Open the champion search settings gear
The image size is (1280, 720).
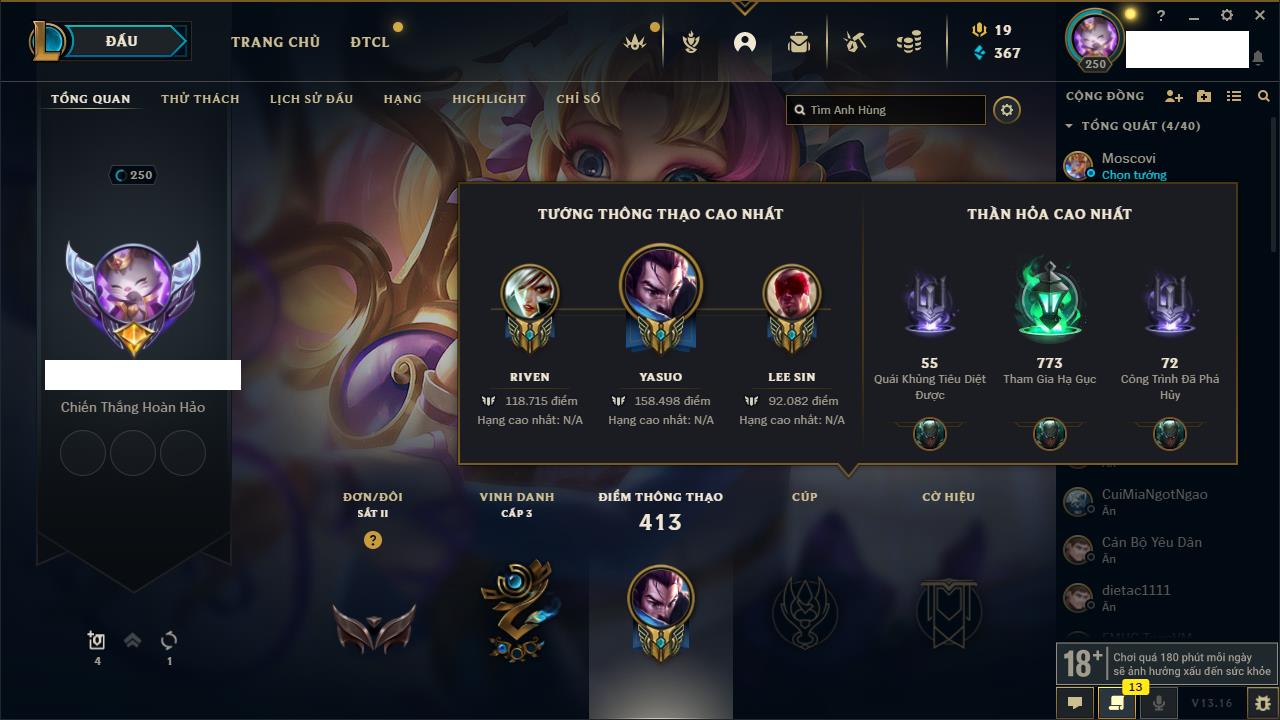1007,110
